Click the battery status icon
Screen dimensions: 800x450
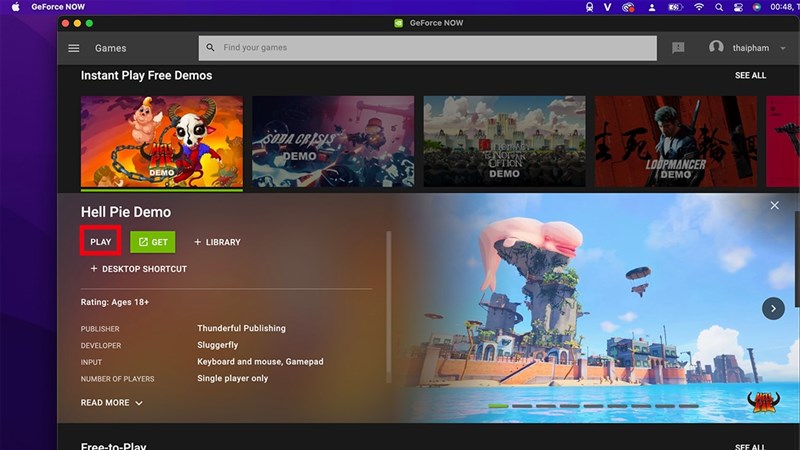coord(676,7)
